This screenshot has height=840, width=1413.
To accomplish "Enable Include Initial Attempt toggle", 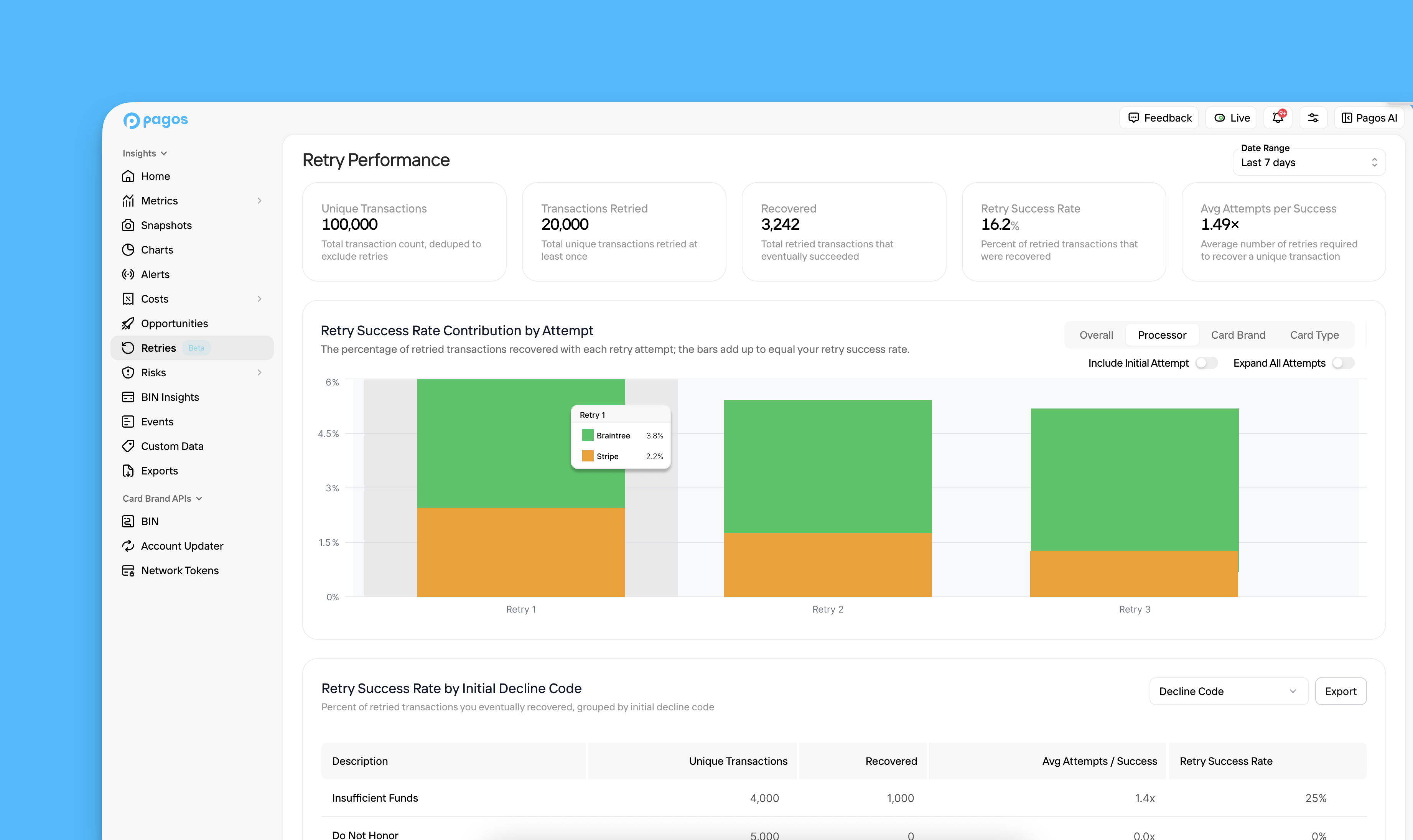I will coord(1206,363).
